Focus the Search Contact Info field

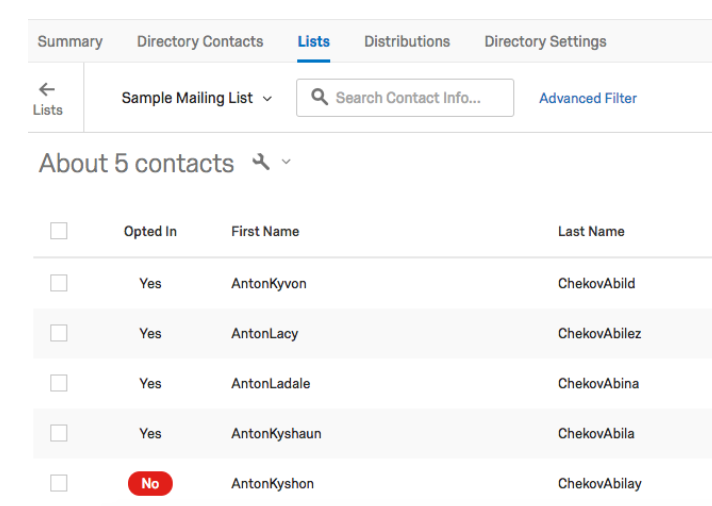coord(405,98)
